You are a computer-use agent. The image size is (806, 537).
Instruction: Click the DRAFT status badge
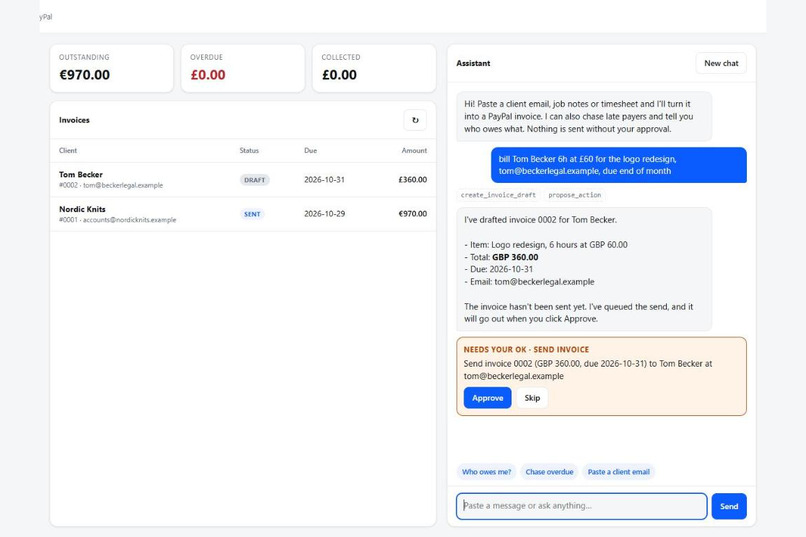tap(254, 180)
